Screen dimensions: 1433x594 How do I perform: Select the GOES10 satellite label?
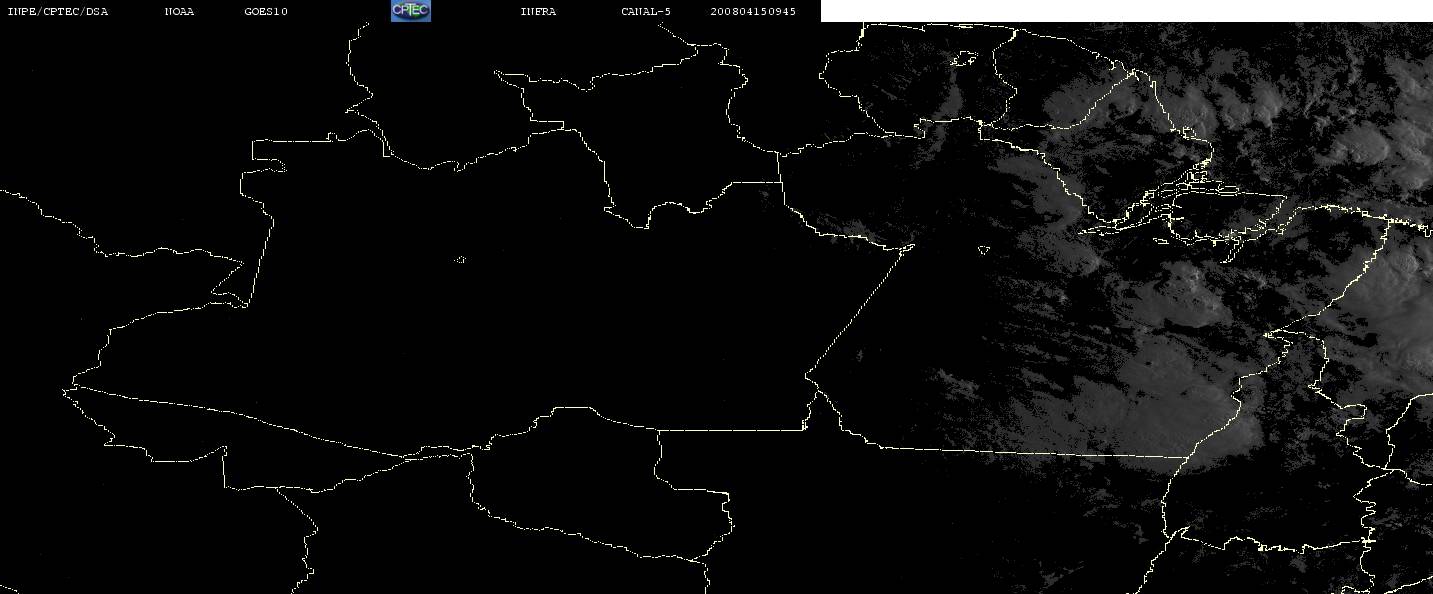pos(266,12)
